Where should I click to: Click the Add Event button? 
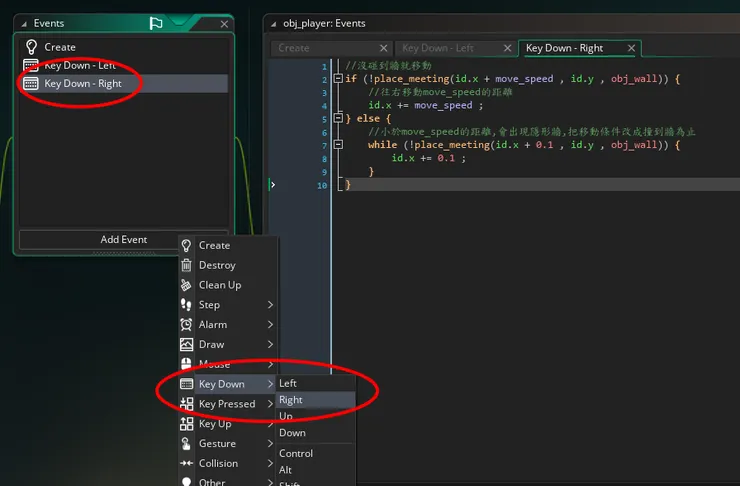click(124, 239)
